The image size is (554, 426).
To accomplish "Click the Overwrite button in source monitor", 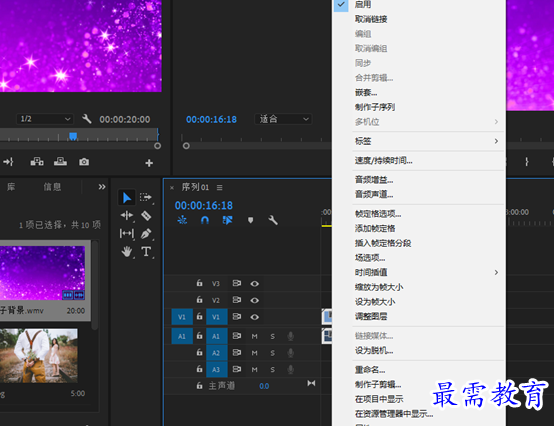I will 60,162.
